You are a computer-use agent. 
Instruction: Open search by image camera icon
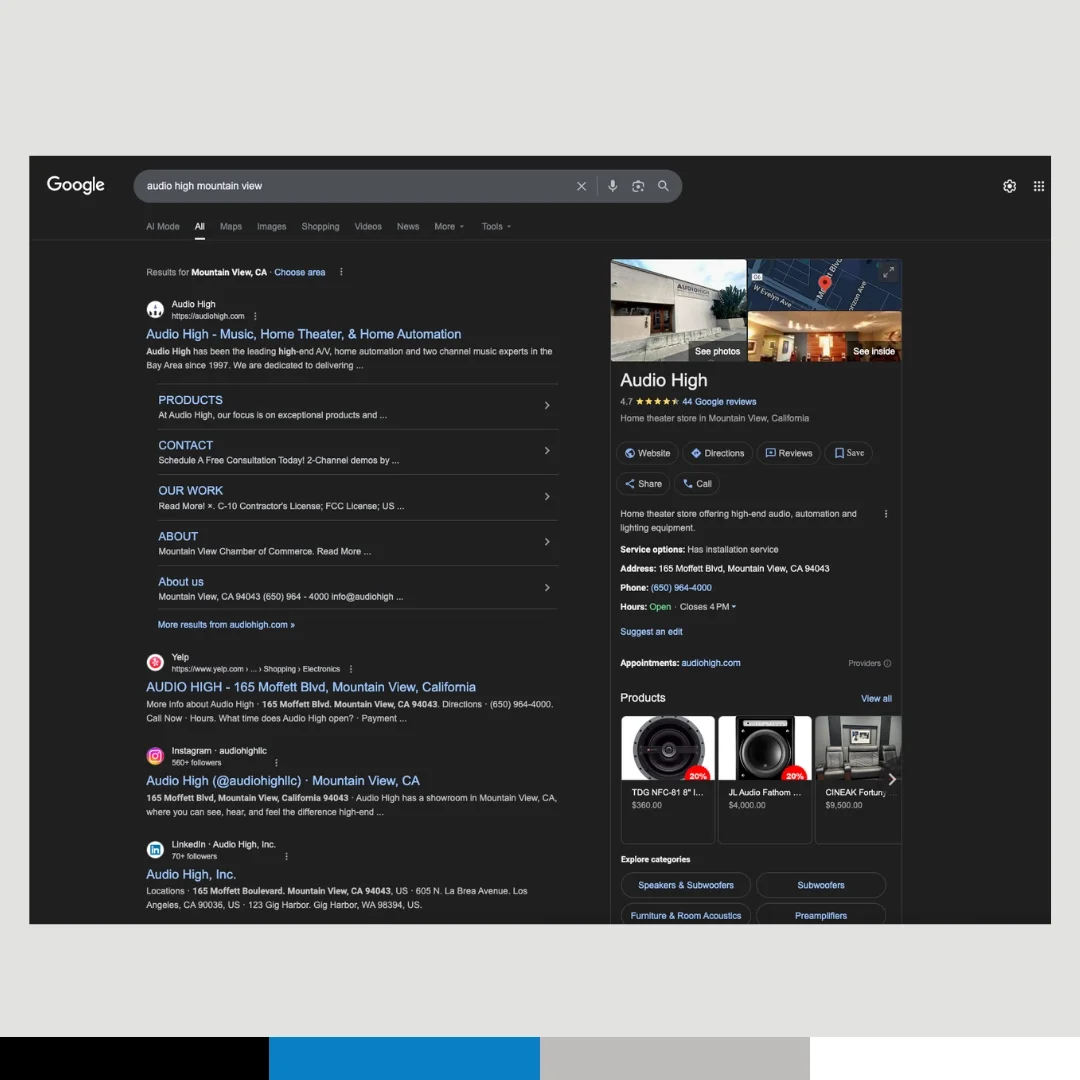638,186
